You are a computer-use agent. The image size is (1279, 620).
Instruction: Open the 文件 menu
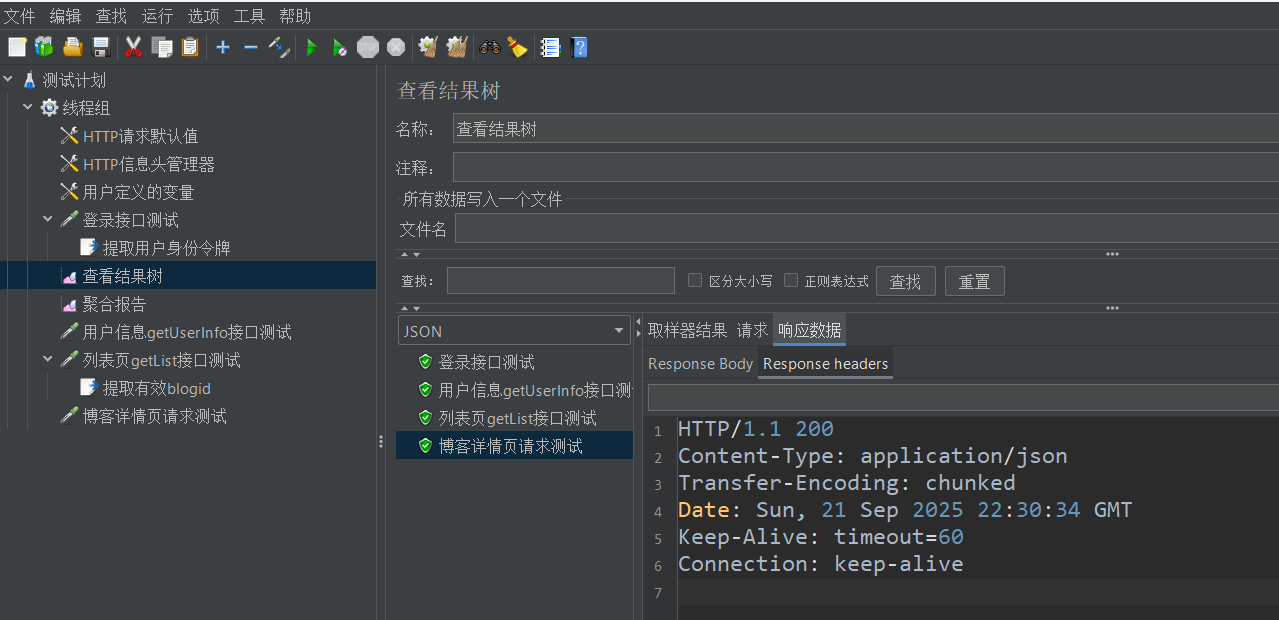click(x=19, y=16)
